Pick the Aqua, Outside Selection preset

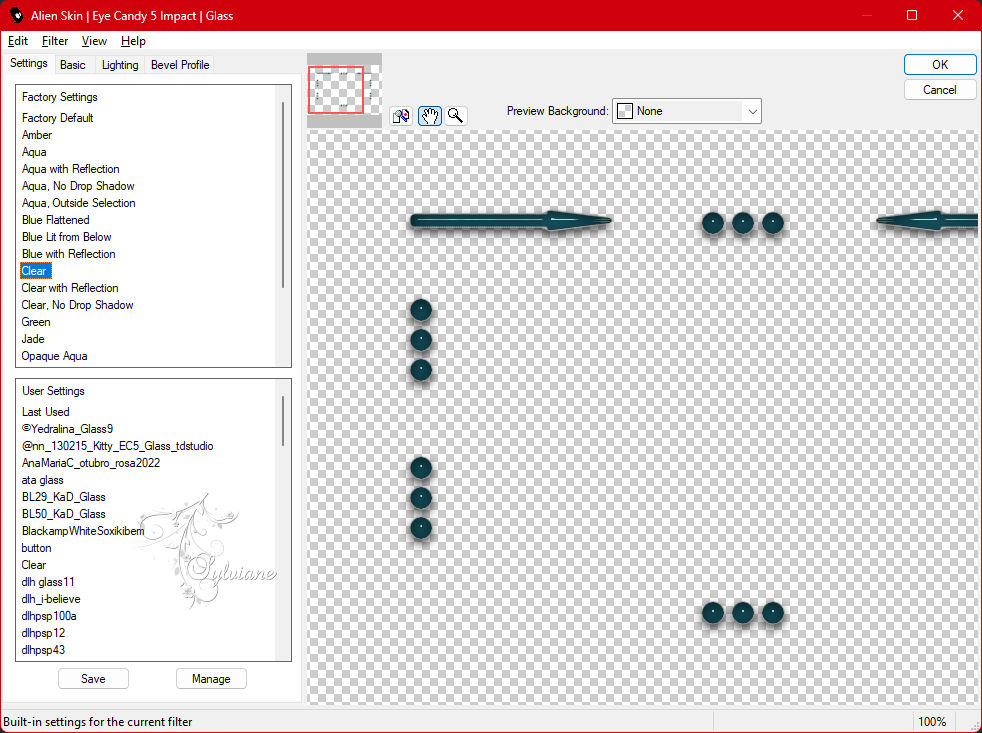[x=79, y=202]
